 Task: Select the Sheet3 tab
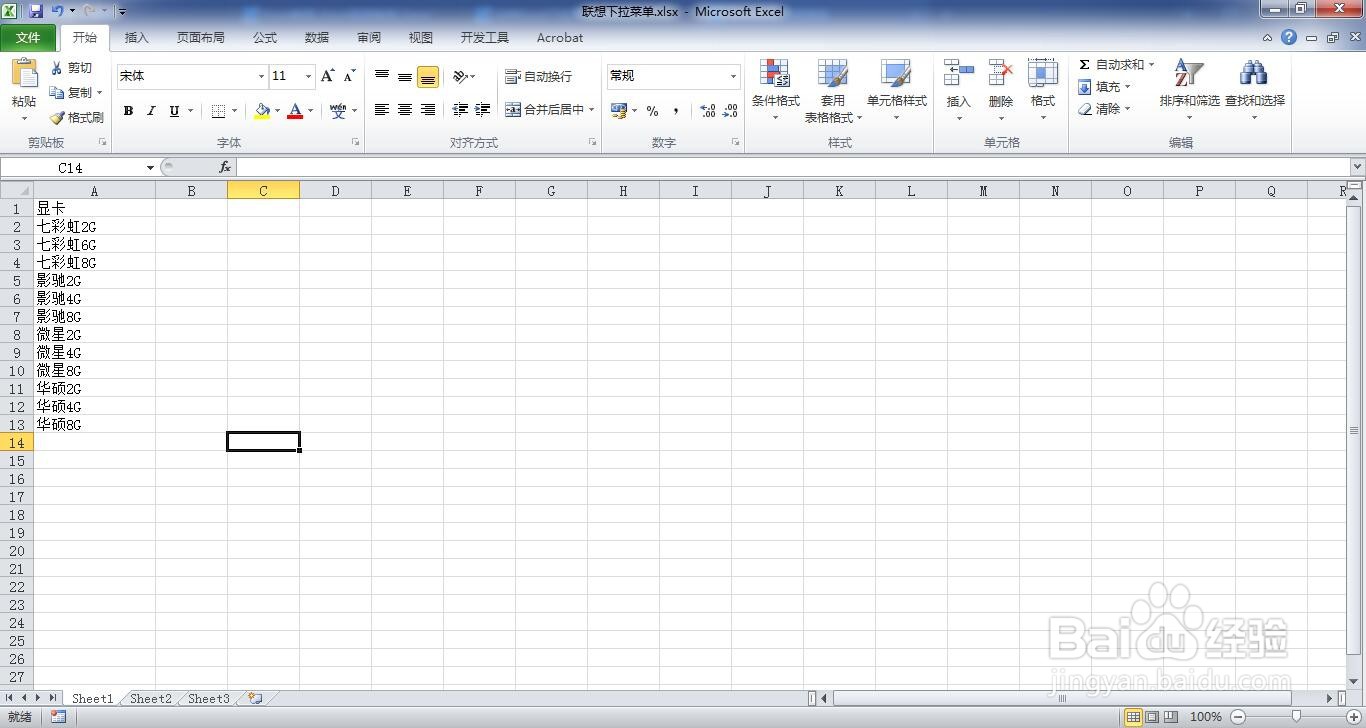click(209, 699)
